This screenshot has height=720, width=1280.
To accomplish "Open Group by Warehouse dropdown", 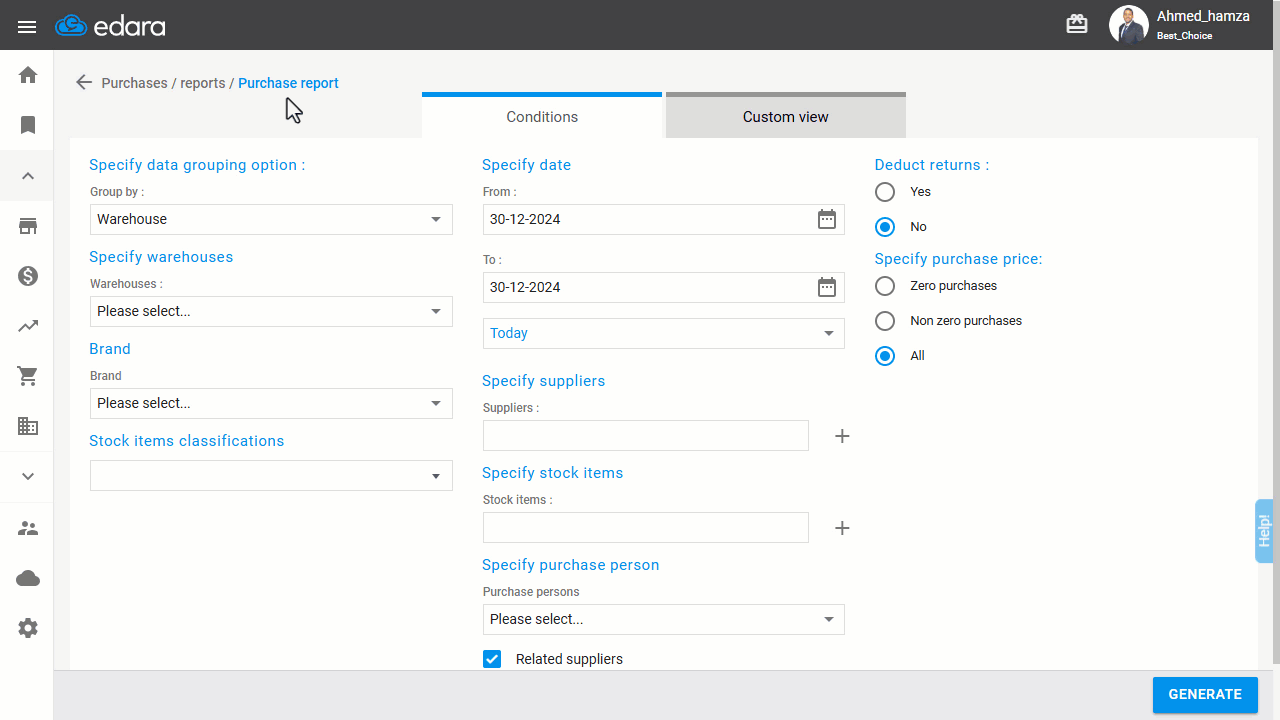I will [271, 219].
